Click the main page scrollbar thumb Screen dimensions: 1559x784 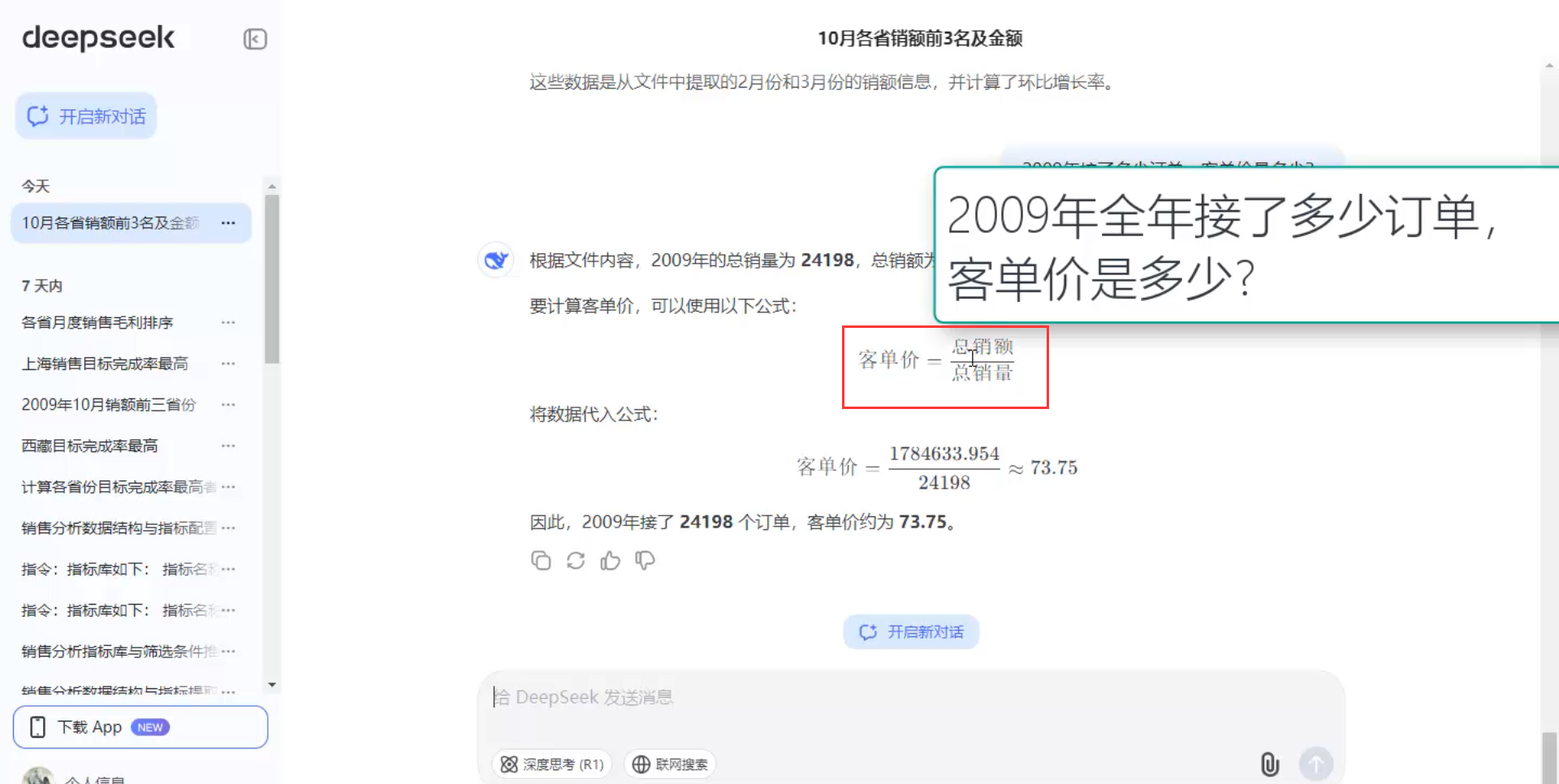click(1549, 758)
